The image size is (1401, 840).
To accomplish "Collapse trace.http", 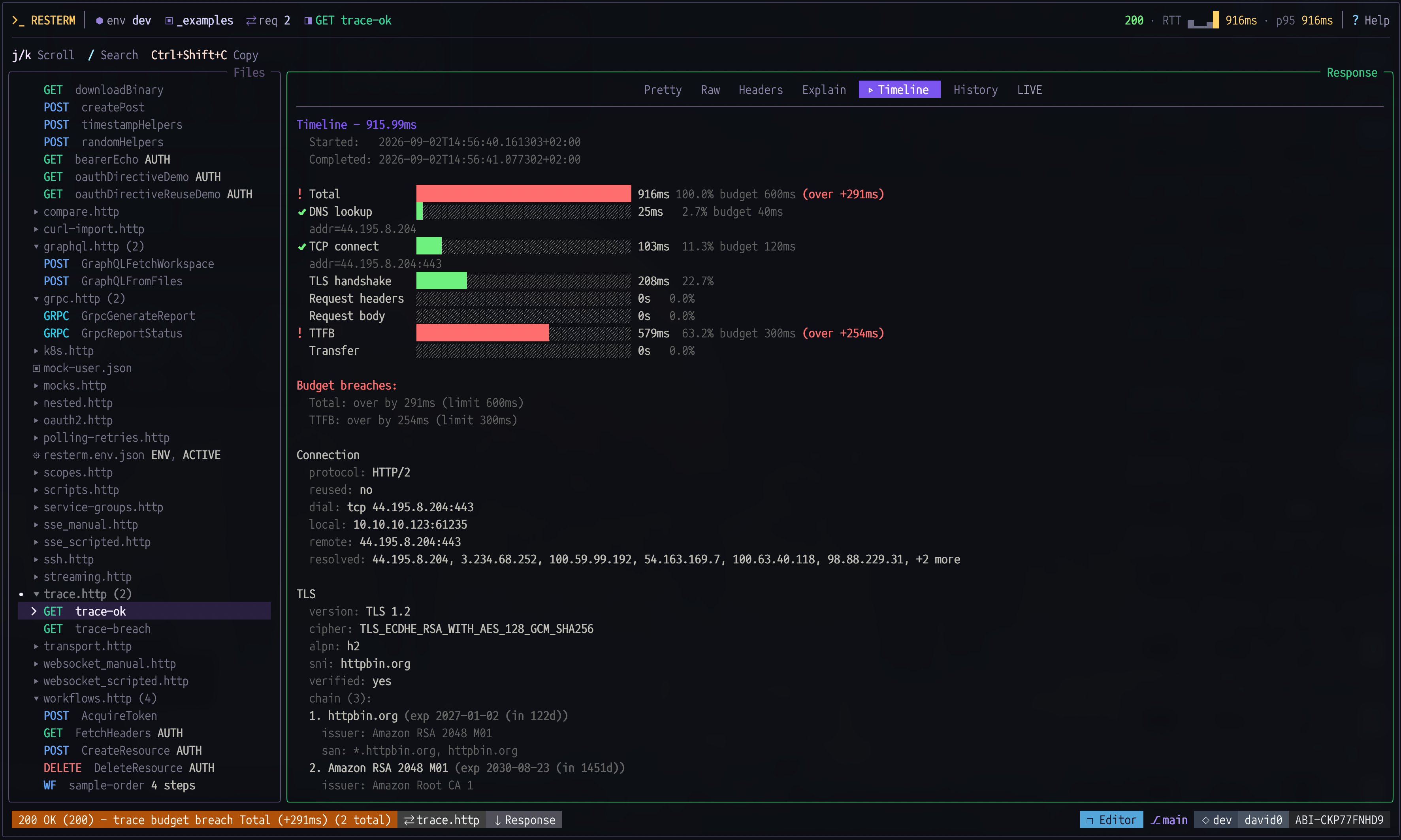I will tap(36, 594).
